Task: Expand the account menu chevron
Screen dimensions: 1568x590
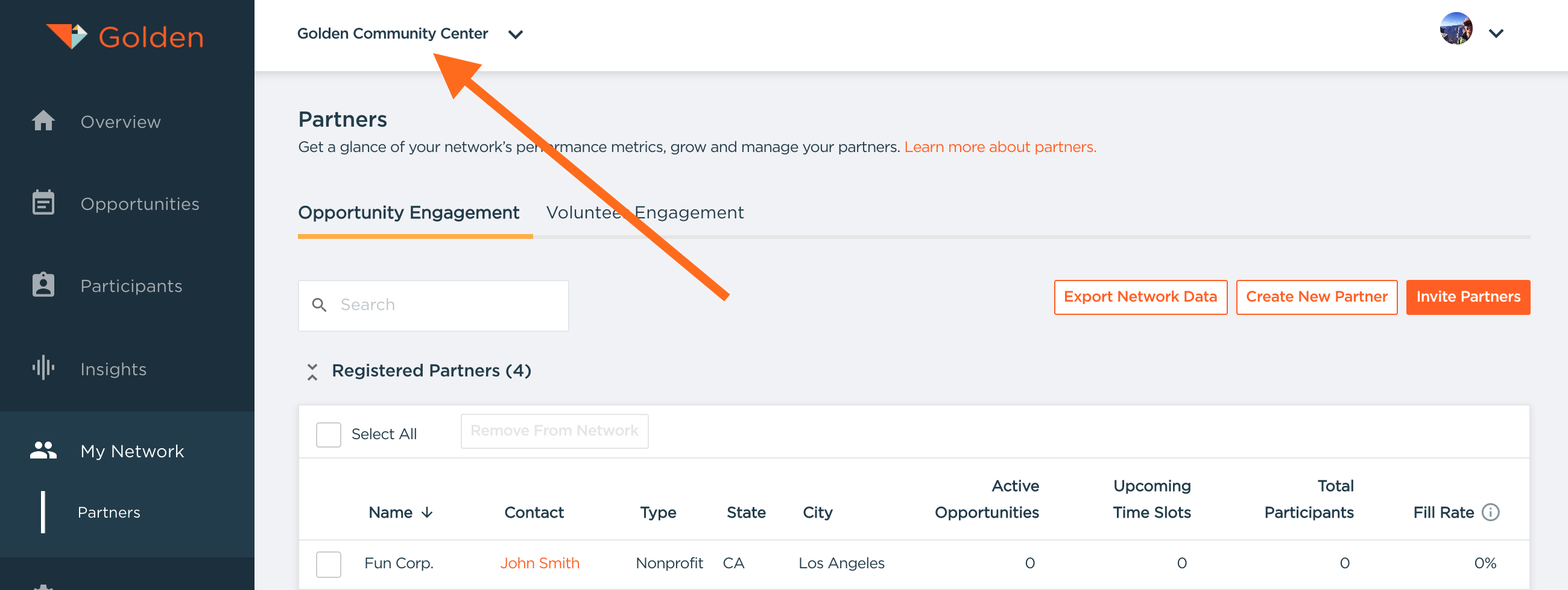Action: tap(1496, 34)
